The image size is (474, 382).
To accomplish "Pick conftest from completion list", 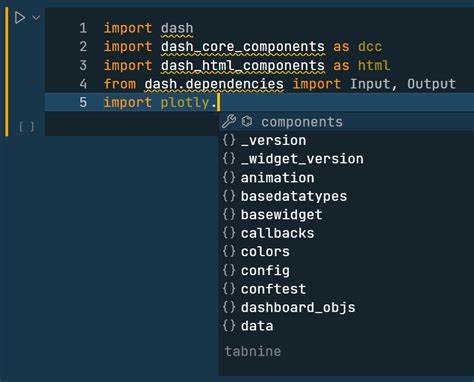I will click(x=346, y=289).
